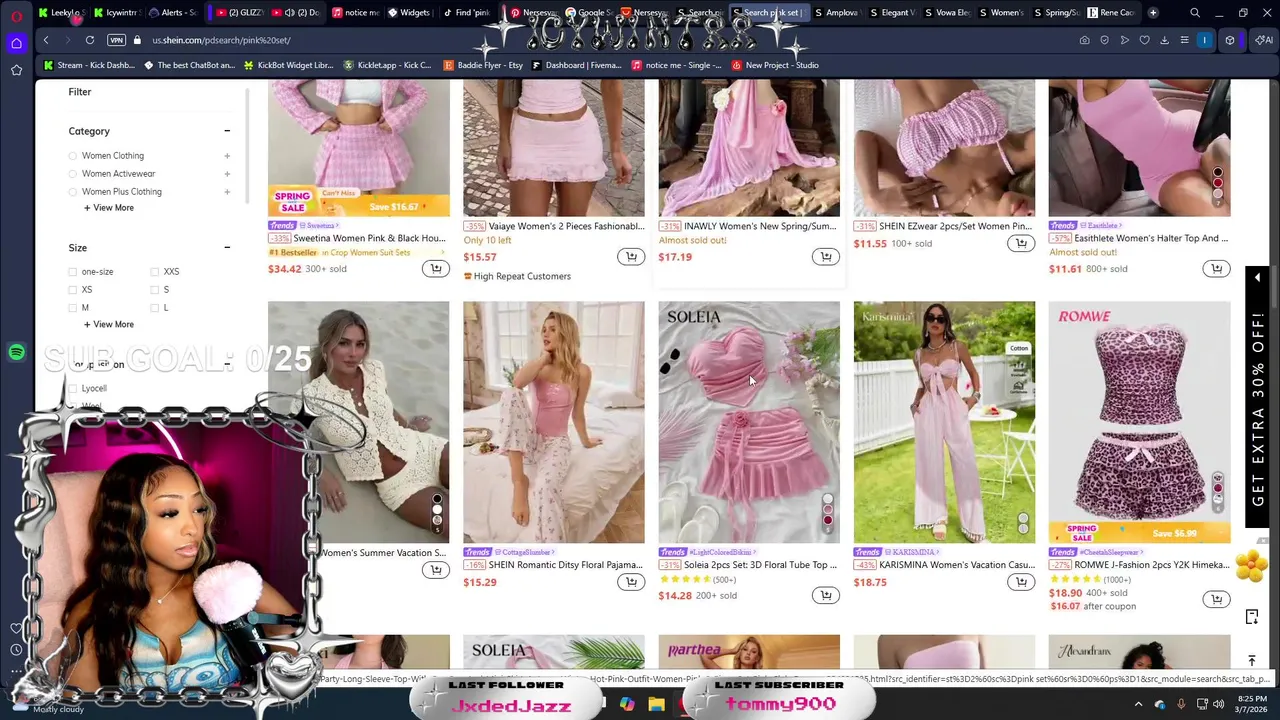Open Spotify in Opera sidebar

pos(16,352)
